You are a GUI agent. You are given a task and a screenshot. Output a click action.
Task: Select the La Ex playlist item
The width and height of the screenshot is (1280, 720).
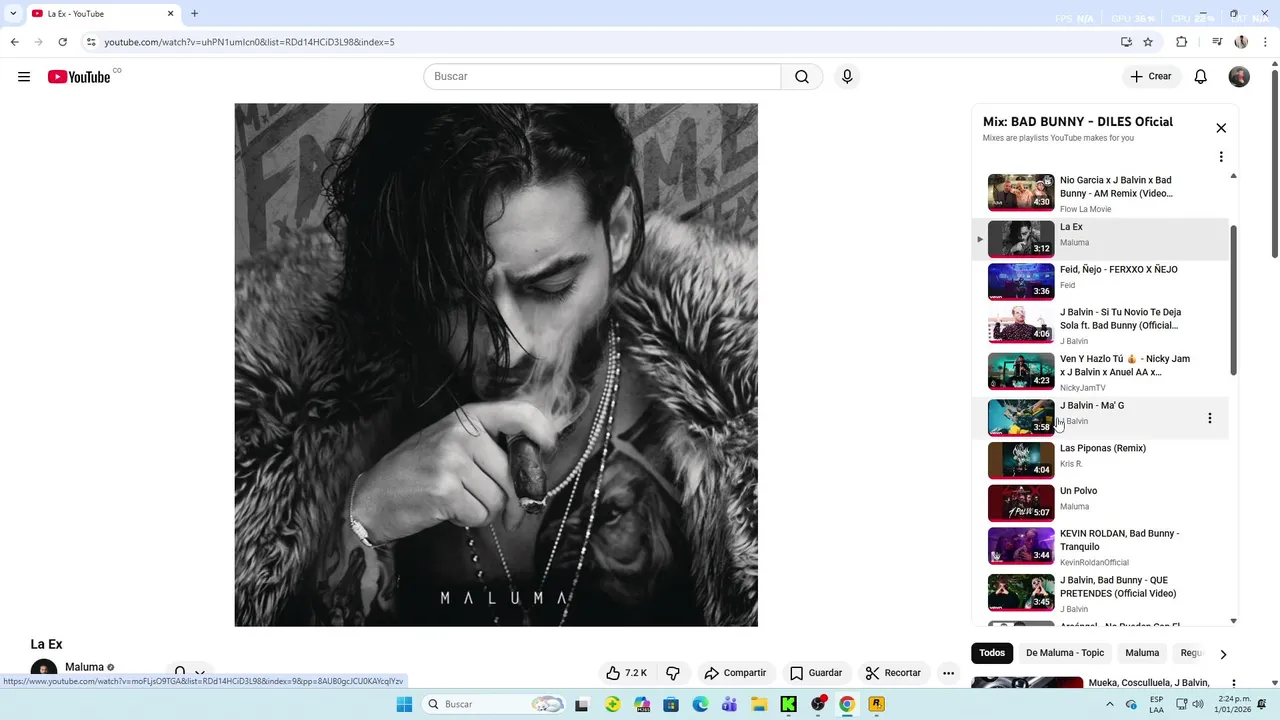coord(1100,239)
